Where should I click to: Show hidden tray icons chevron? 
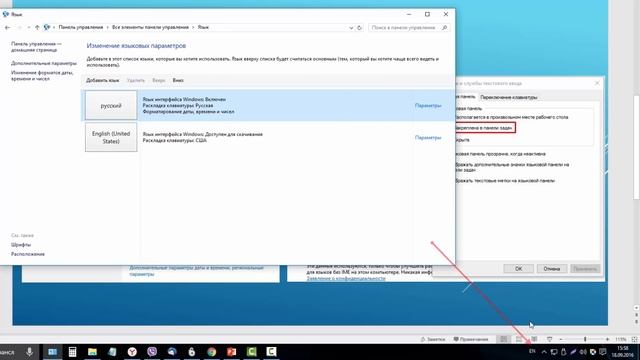[x=544, y=352]
